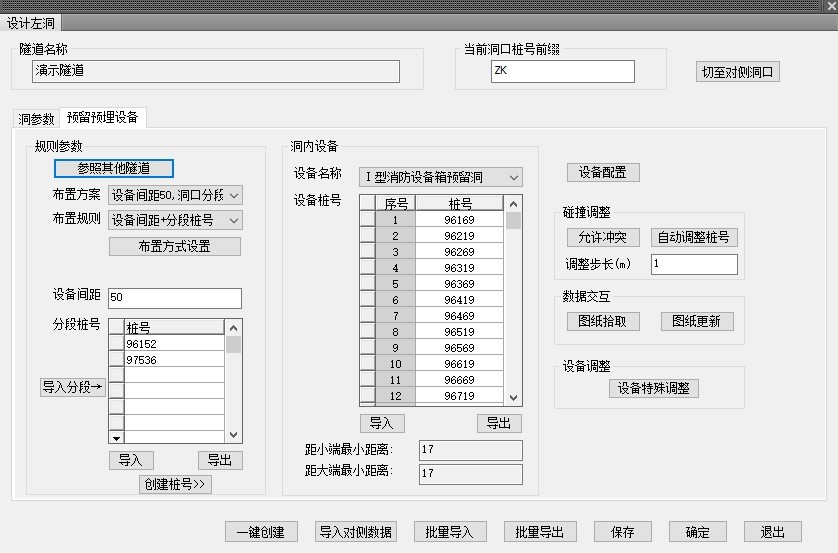The image size is (838, 553).
Task: Click 桩号 header in 设备桩号 table
Action: point(459,204)
